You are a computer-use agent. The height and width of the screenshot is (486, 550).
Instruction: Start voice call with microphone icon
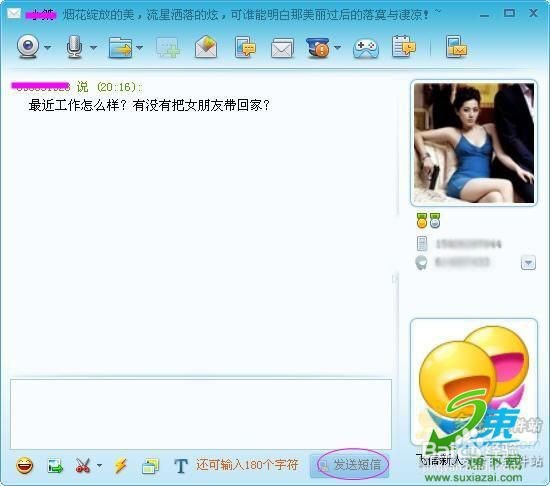[74, 47]
